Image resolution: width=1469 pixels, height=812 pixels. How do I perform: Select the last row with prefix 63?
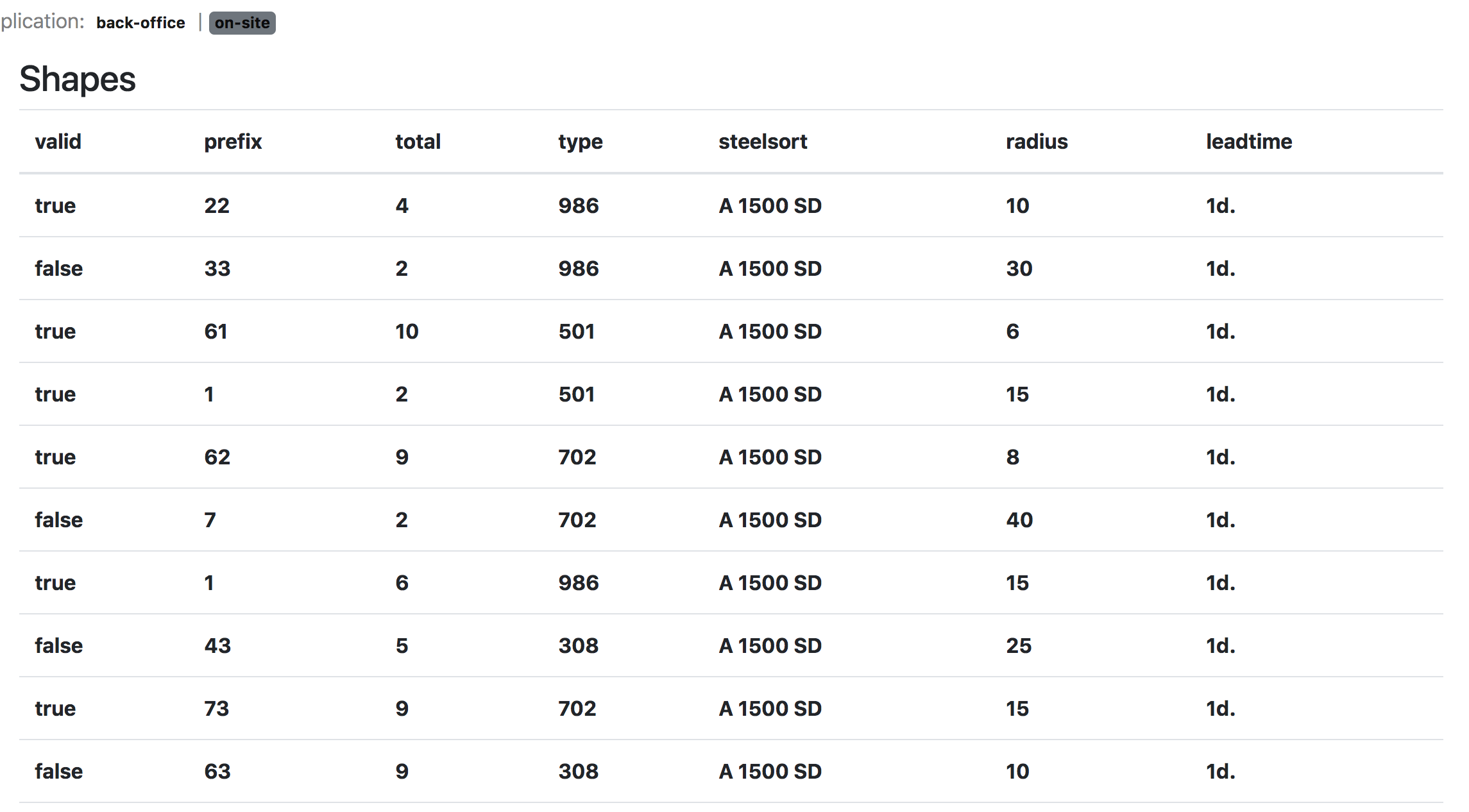(217, 772)
